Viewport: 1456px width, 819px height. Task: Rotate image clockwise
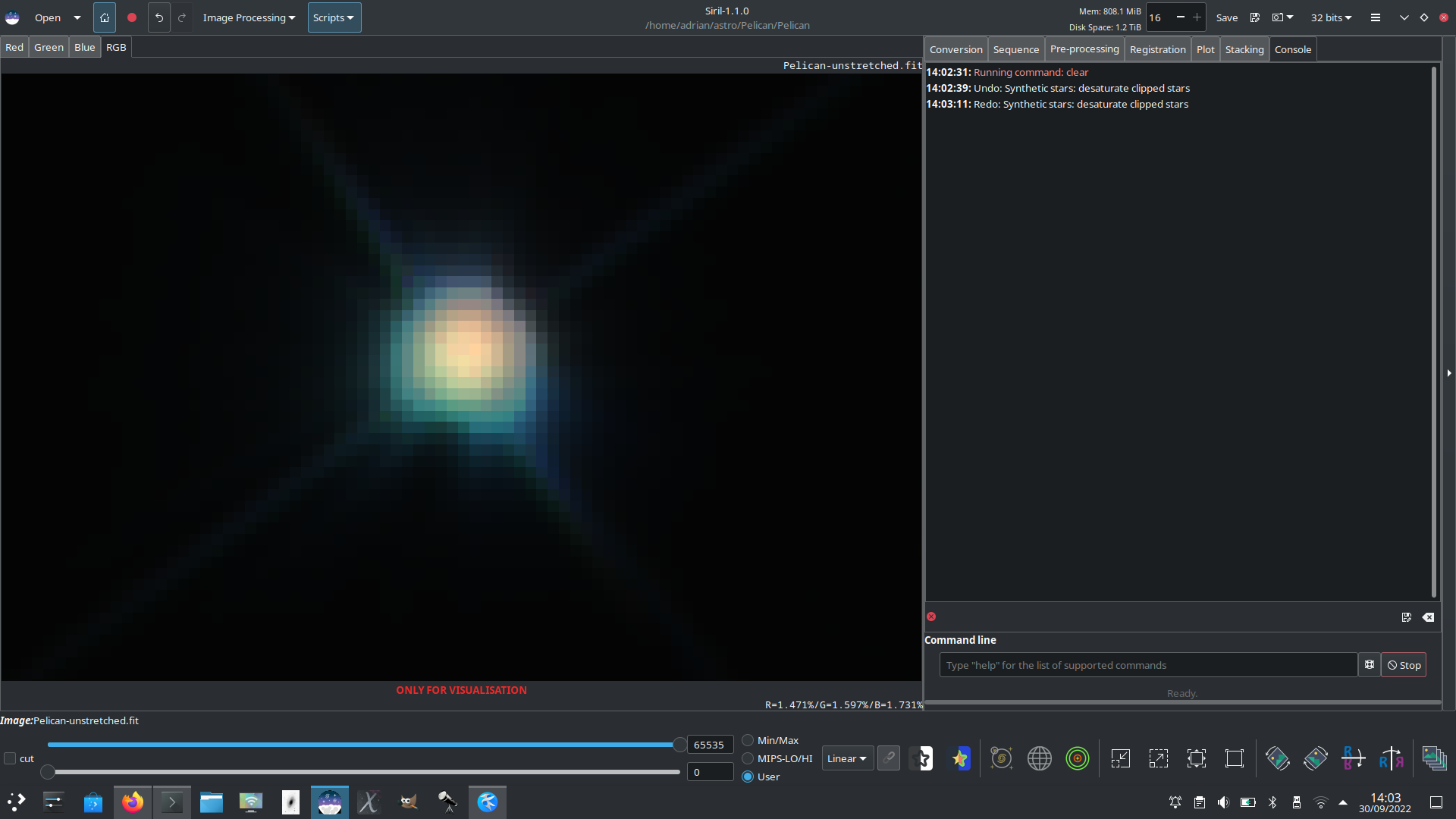coord(1316,758)
